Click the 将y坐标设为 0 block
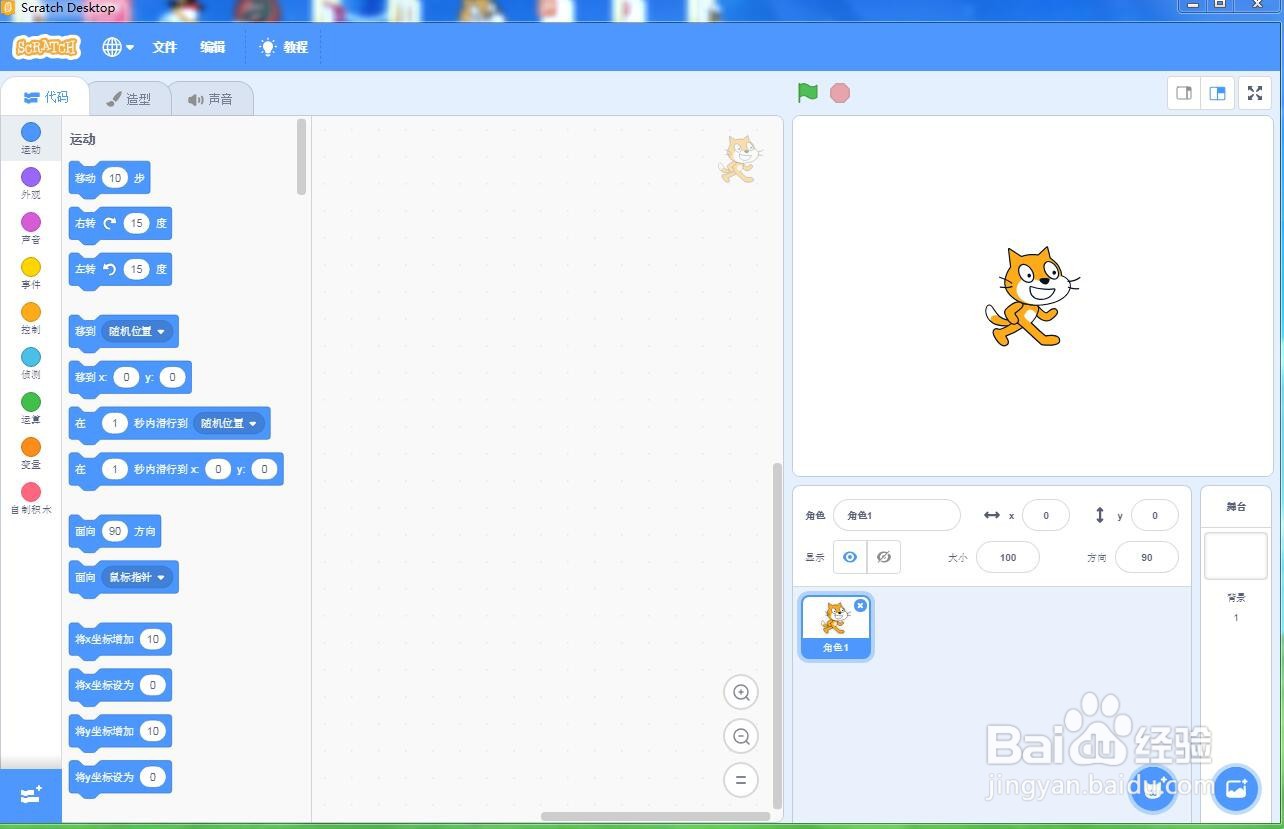The height and width of the screenshot is (829, 1284). click(120, 777)
